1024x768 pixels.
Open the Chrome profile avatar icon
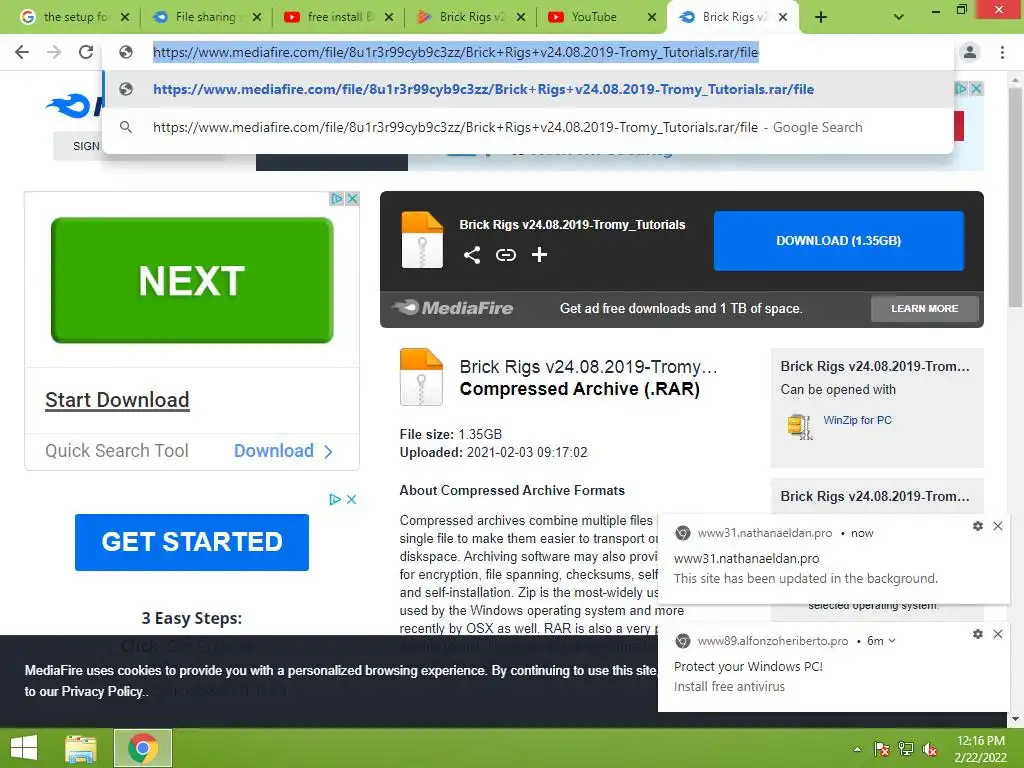pyautogui.click(x=970, y=52)
